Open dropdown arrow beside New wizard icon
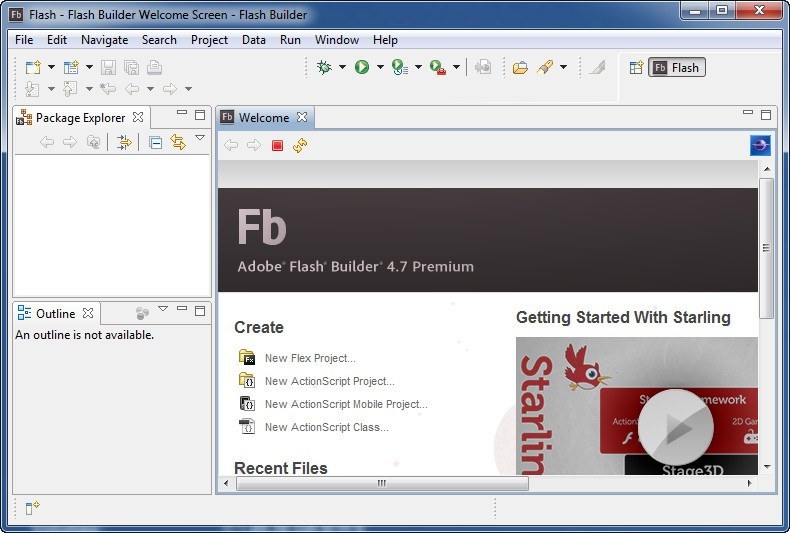This screenshot has height=533, width=790. [51, 67]
